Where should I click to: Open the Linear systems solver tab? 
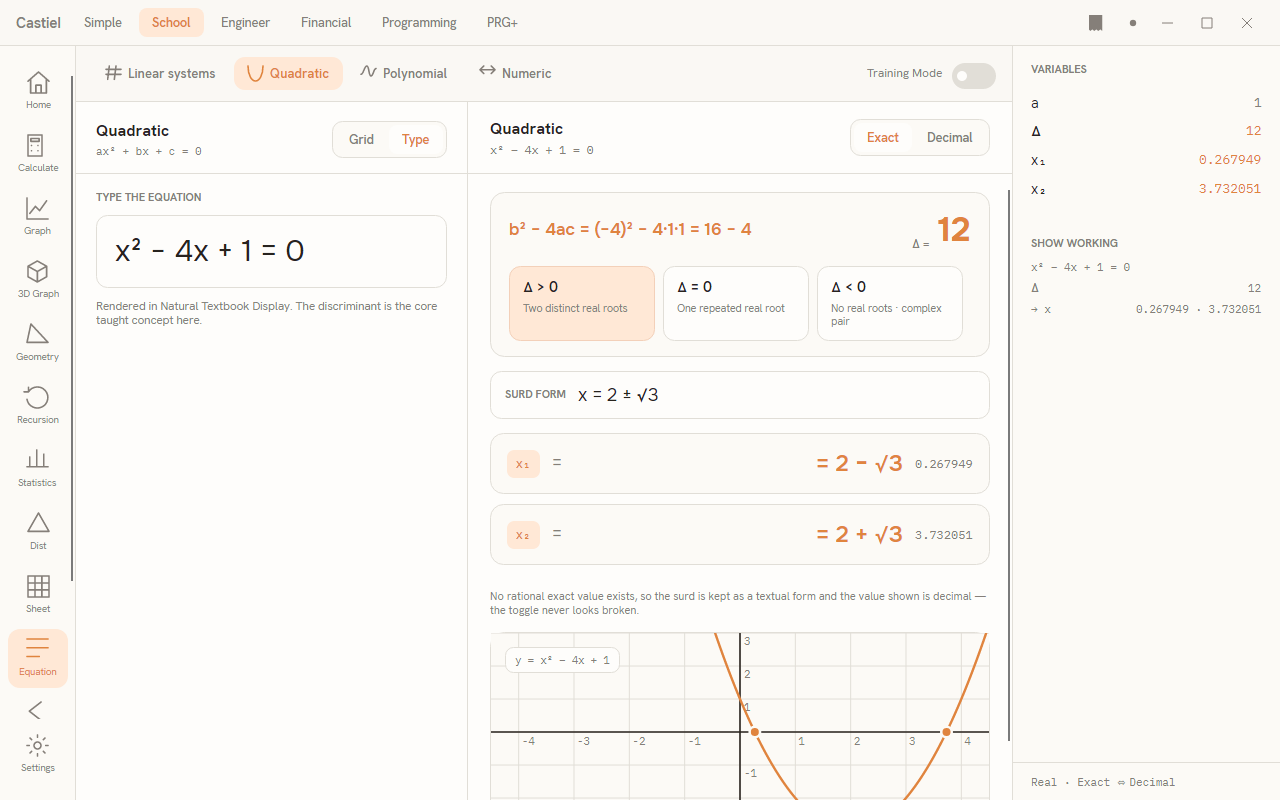(x=160, y=73)
